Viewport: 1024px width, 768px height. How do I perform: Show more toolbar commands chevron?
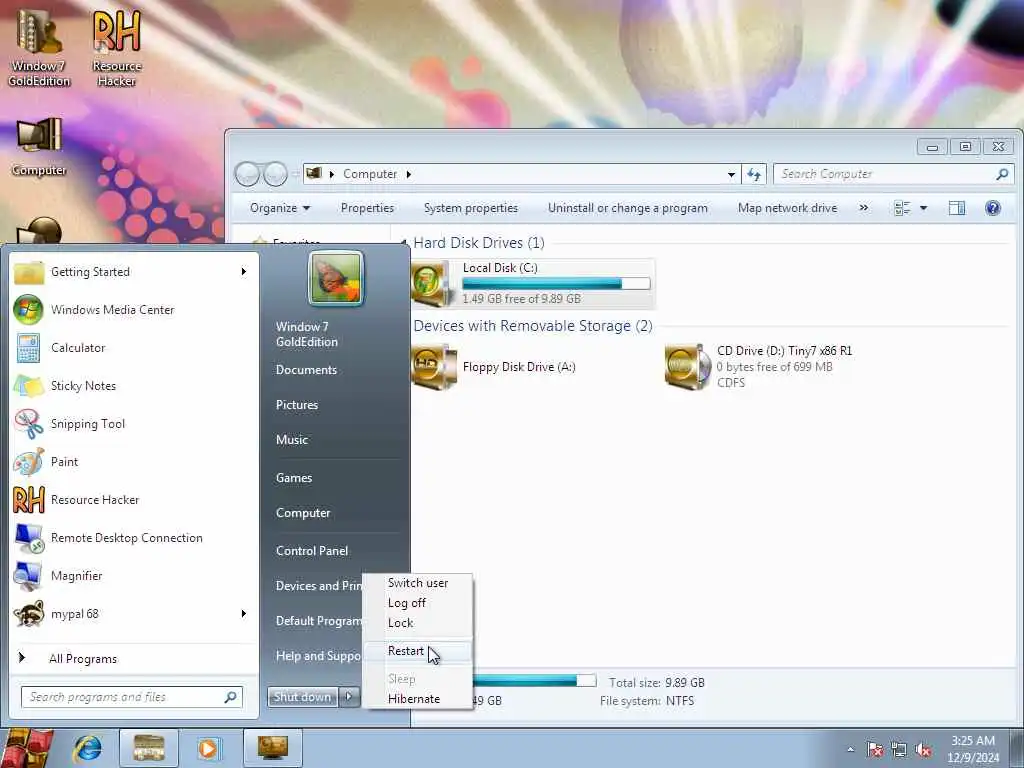tap(864, 208)
